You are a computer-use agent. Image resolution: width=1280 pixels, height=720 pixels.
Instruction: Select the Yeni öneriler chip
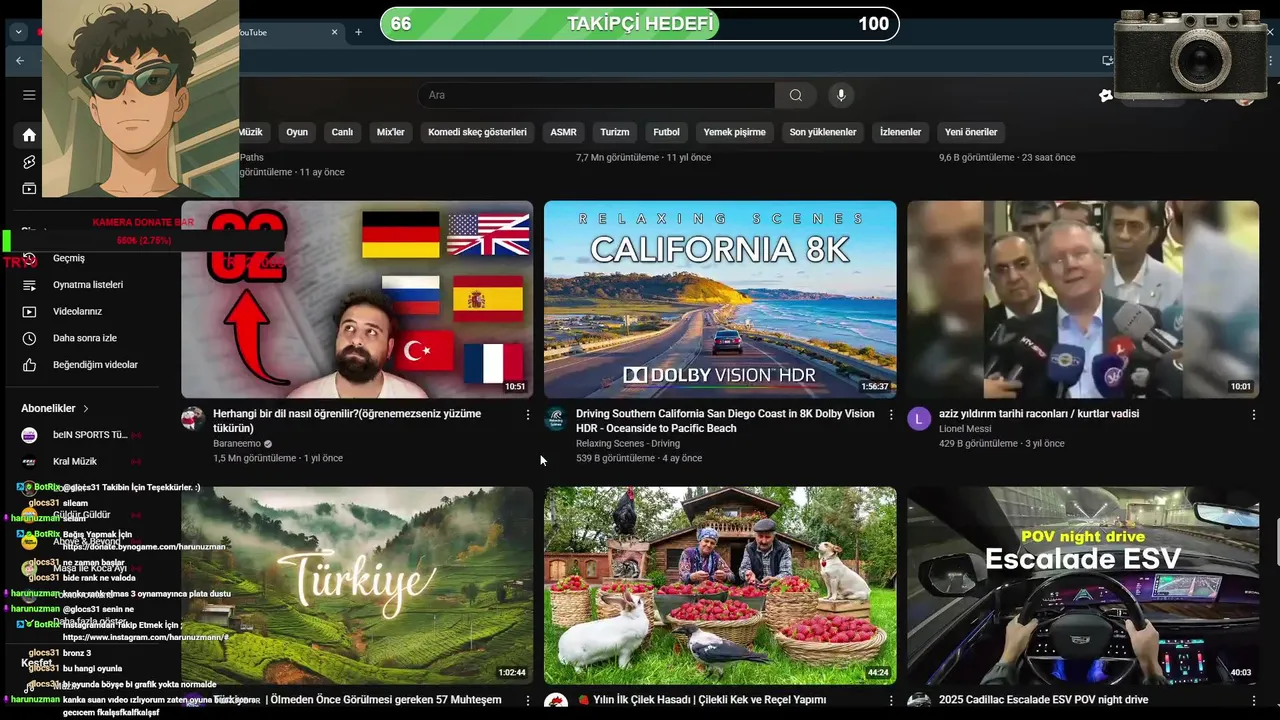971,132
